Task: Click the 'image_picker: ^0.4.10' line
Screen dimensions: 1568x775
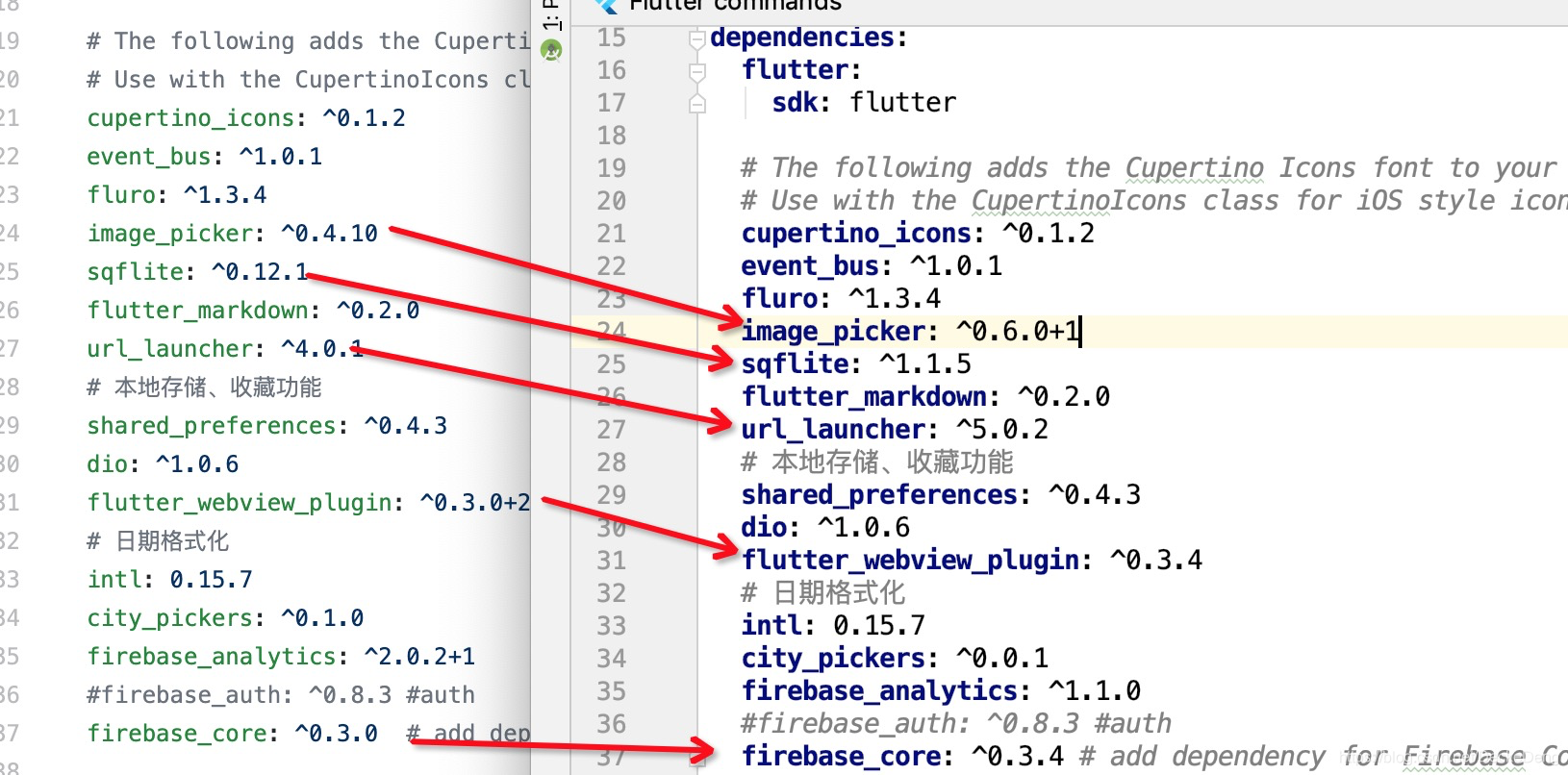Action: [232, 234]
